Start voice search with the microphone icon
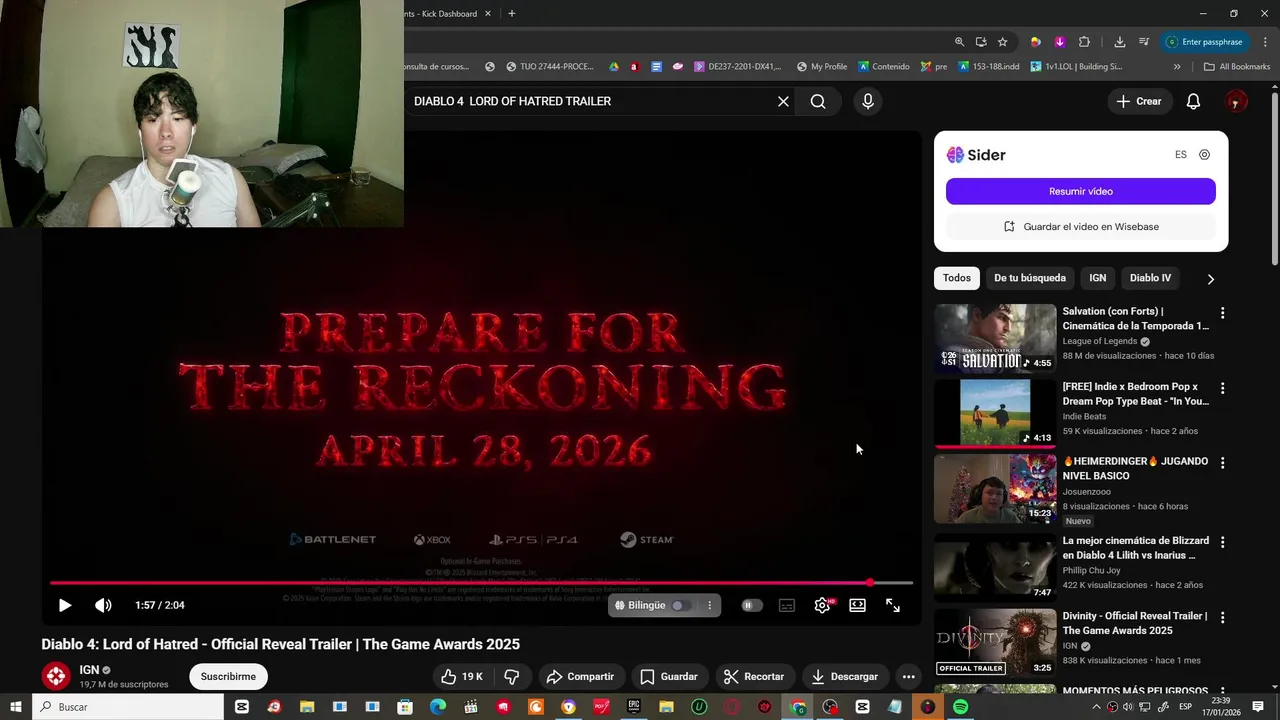The width and height of the screenshot is (1280, 720). click(868, 101)
